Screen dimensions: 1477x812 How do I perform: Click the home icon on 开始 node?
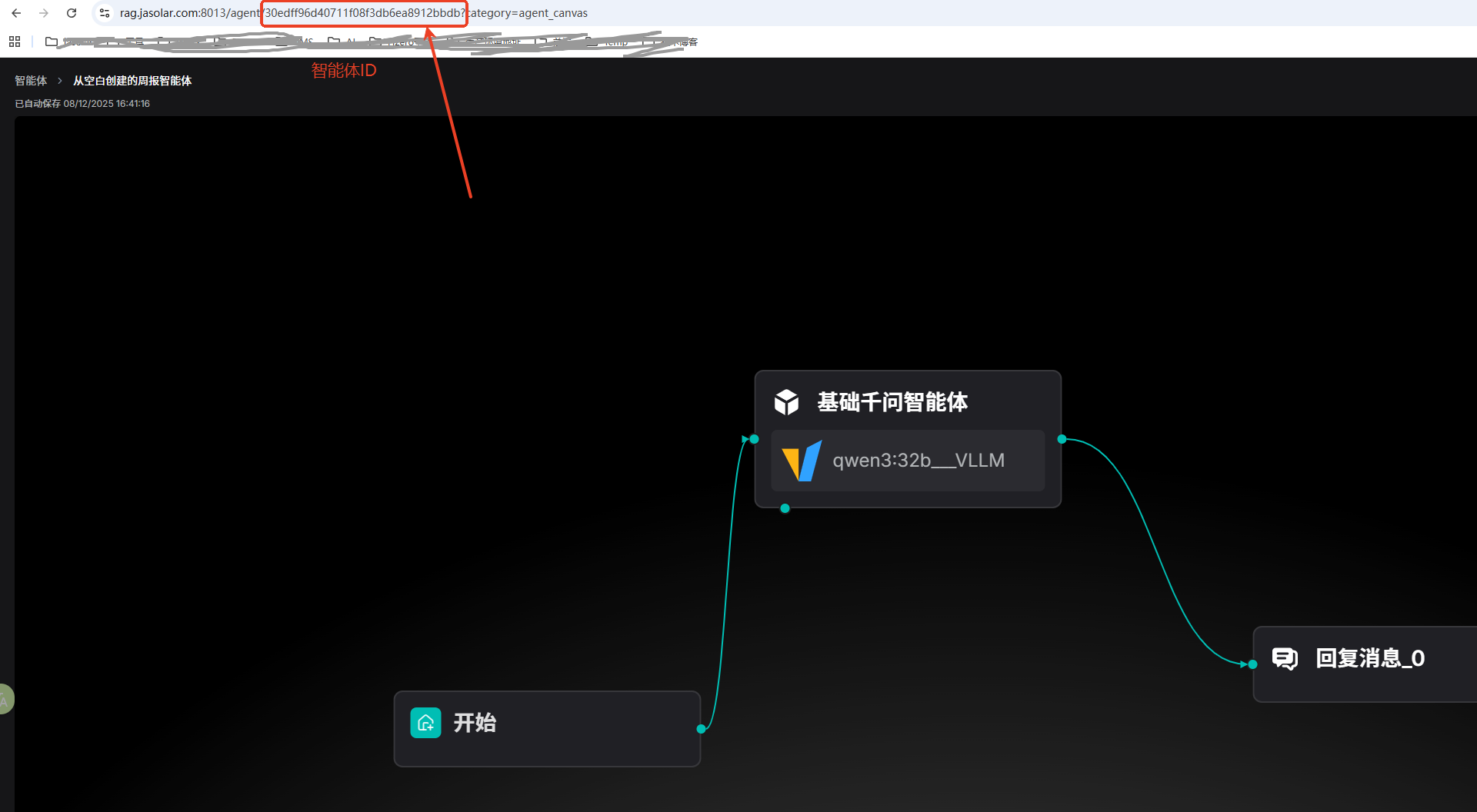(425, 723)
